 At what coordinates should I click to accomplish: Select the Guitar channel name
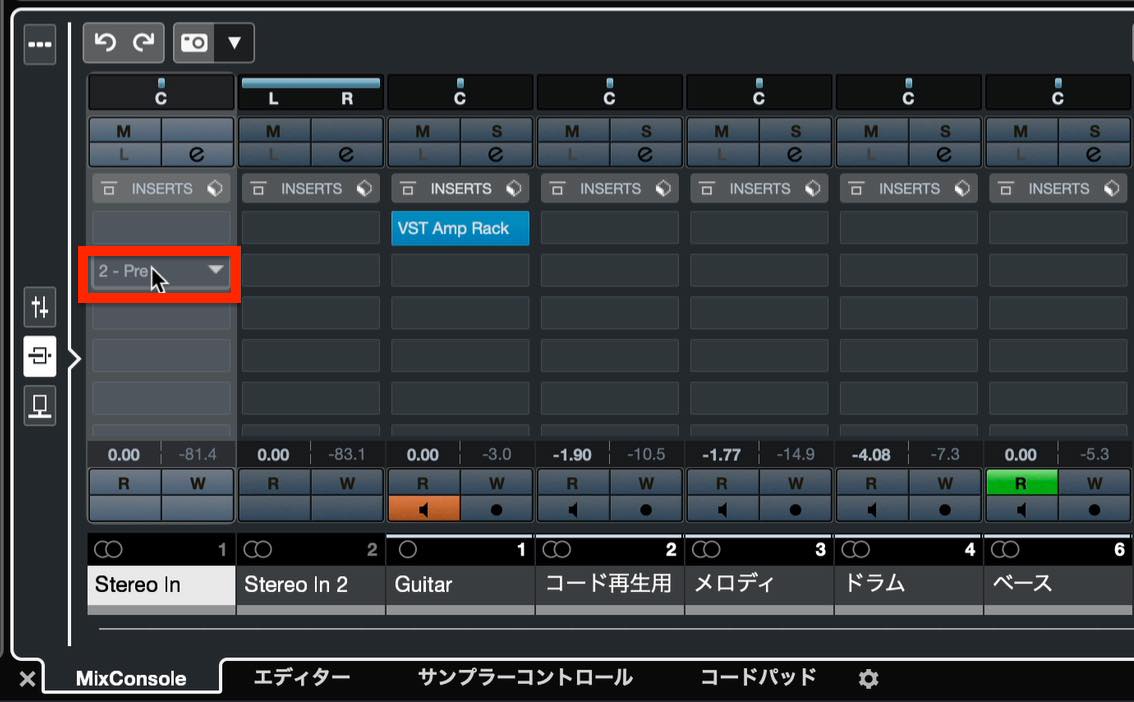(x=460, y=585)
